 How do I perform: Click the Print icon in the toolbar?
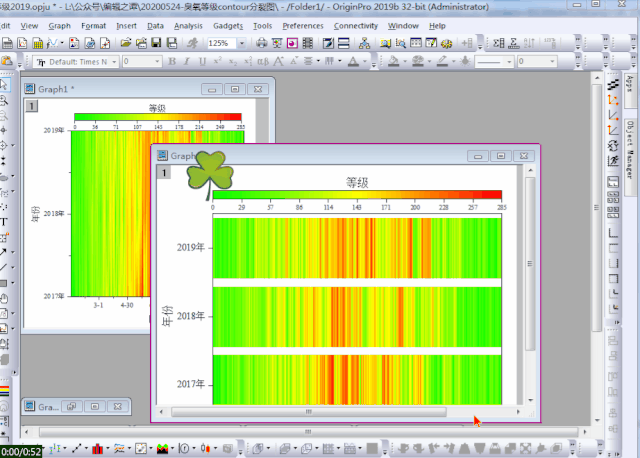tap(262, 44)
